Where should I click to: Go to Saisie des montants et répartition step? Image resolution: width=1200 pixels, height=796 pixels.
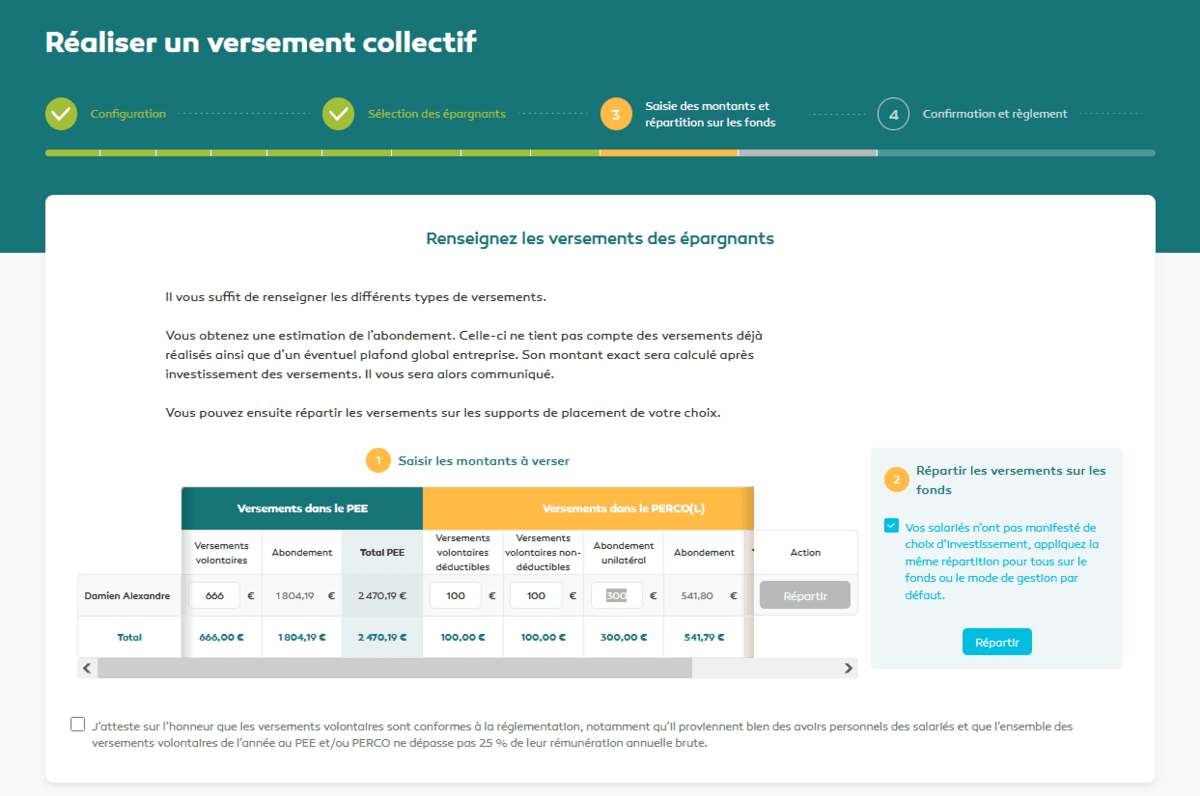711,114
